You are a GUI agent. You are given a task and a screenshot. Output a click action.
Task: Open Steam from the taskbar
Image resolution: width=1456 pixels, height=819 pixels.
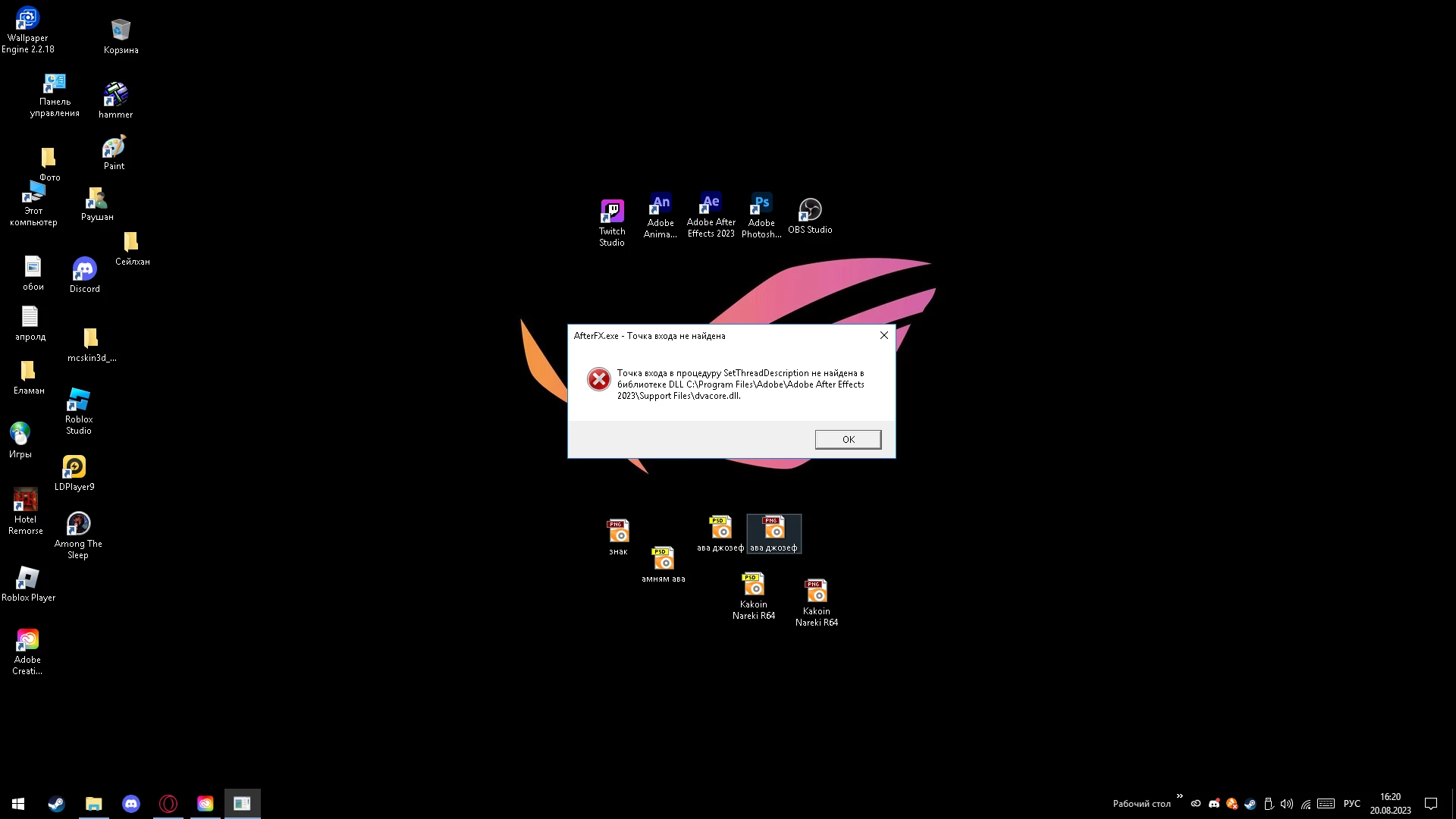tap(57, 804)
